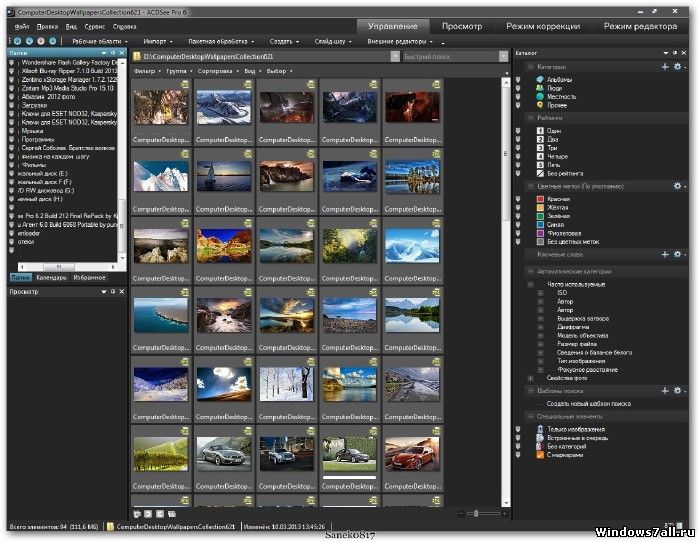Click the Альбомы category icon

click(x=541, y=79)
